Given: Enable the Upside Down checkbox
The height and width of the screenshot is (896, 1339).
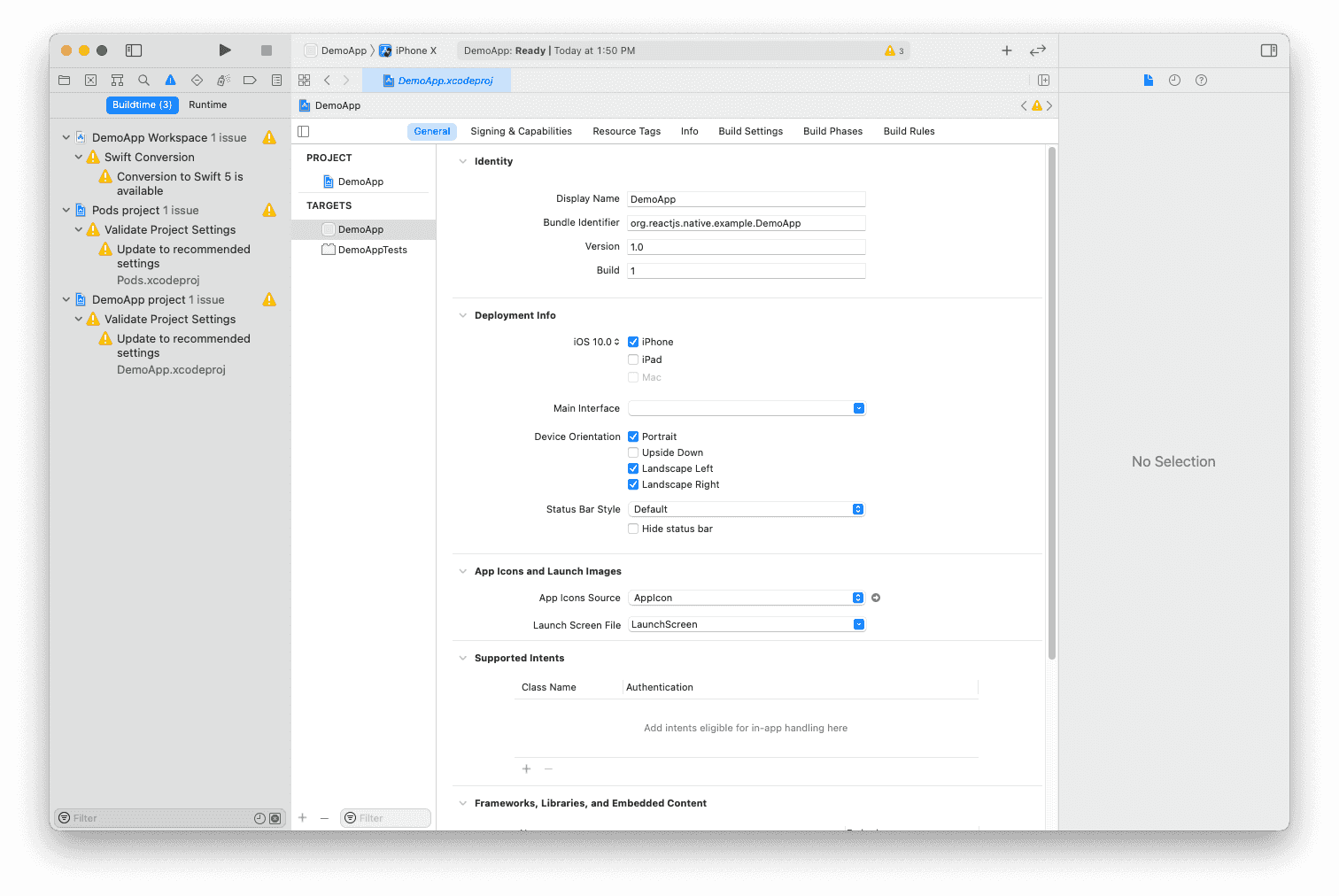Looking at the screenshot, I should 633,452.
